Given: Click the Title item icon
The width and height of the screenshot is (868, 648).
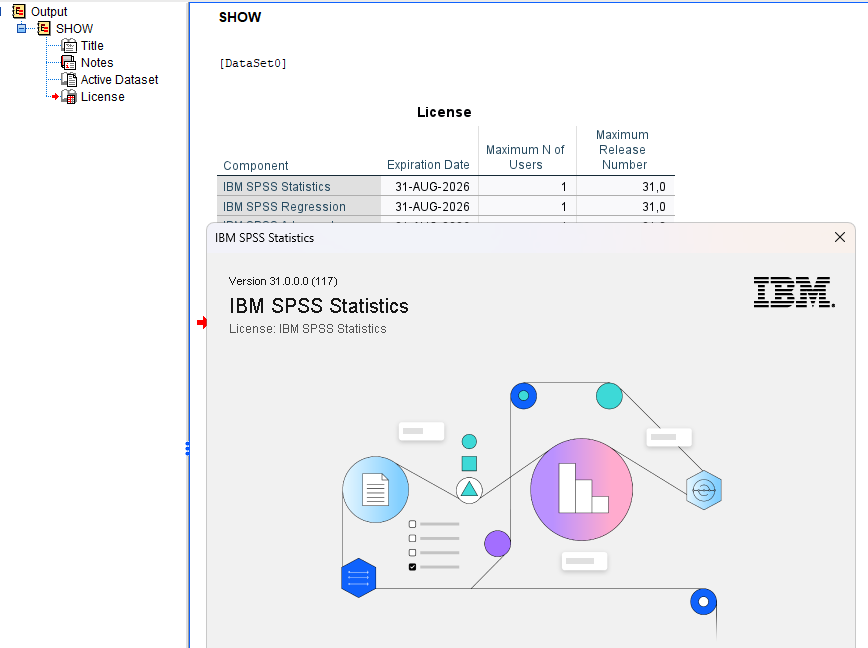Looking at the screenshot, I should (69, 45).
